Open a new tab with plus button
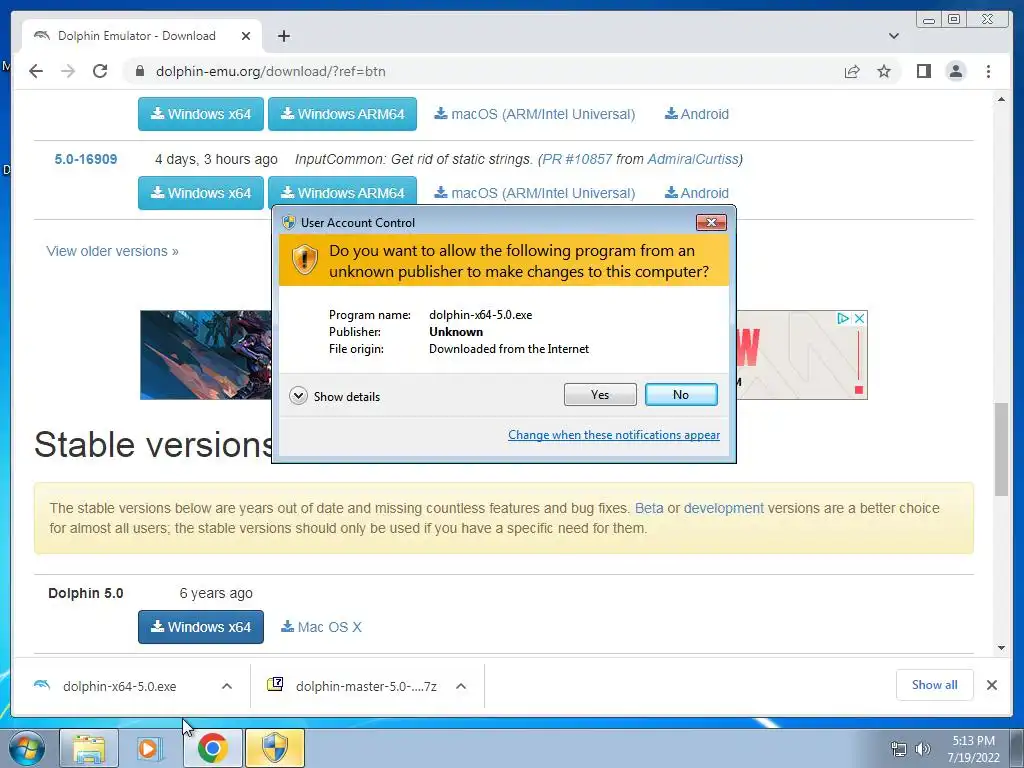1024x768 pixels. [283, 36]
